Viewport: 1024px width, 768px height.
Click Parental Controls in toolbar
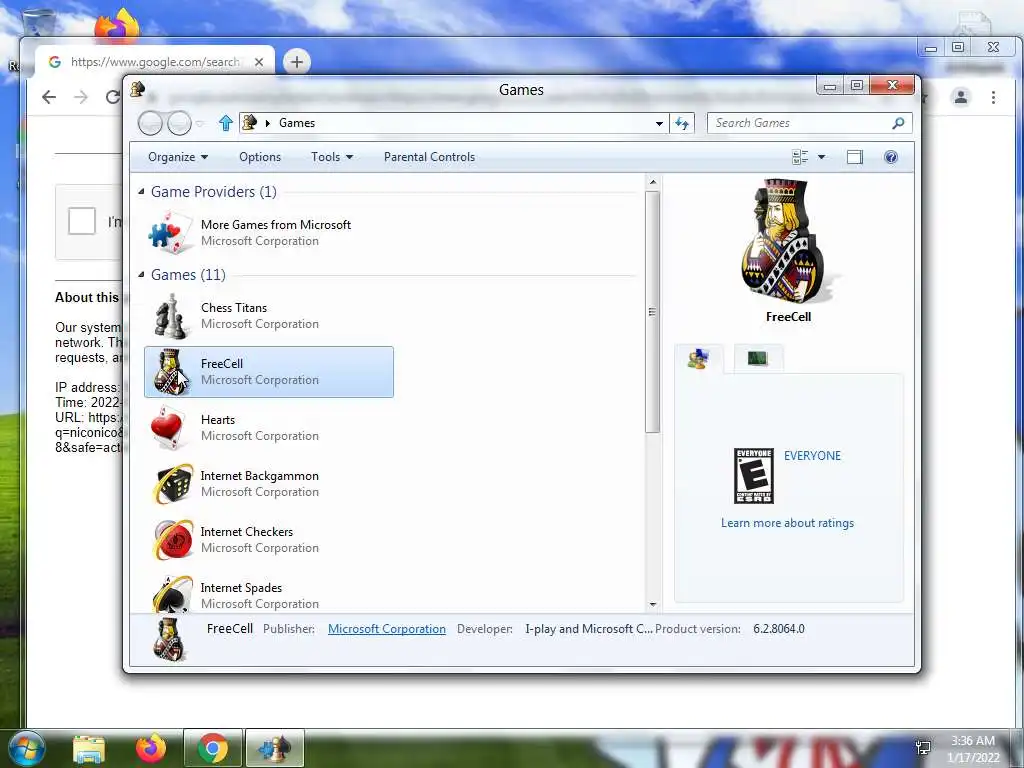point(429,157)
